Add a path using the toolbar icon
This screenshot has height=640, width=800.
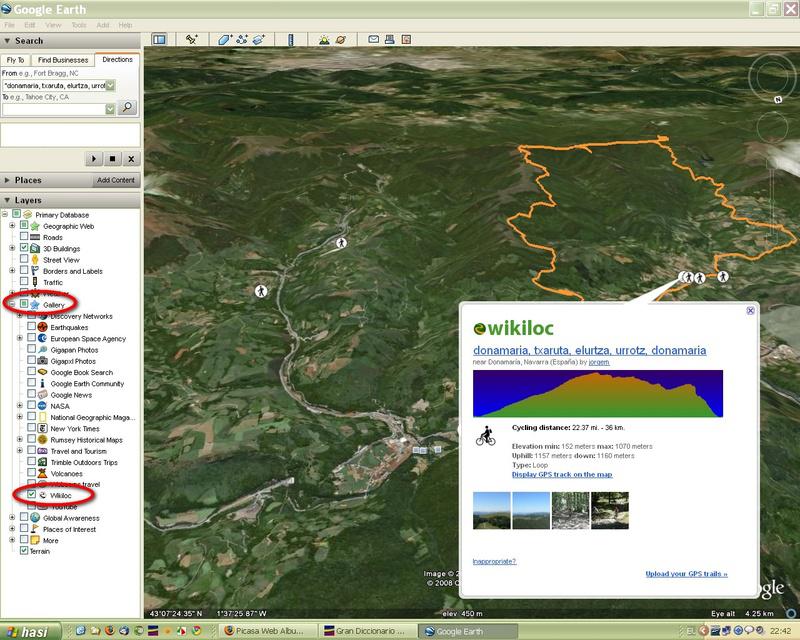(242, 39)
